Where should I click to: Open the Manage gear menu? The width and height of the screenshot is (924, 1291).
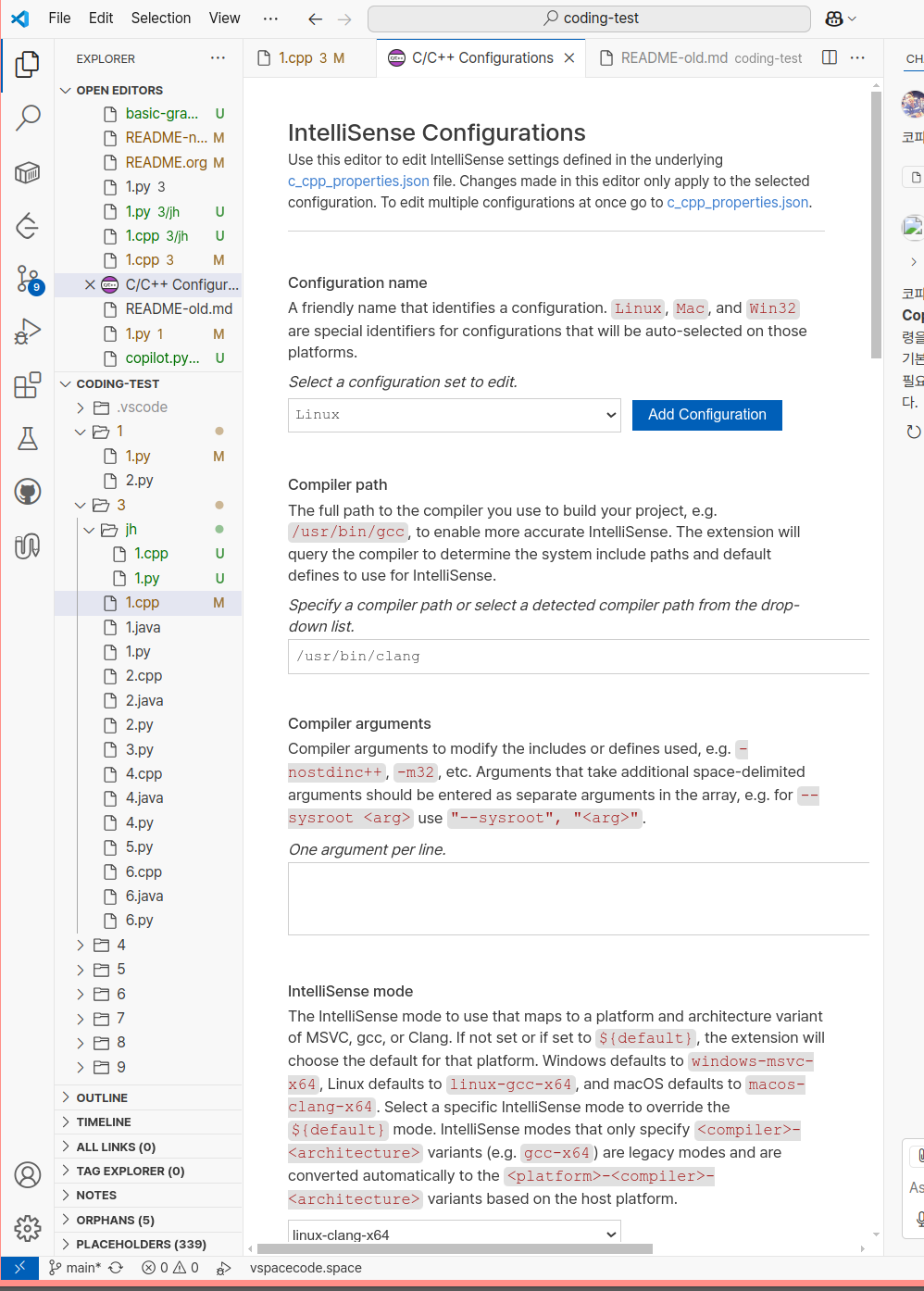point(28,1228)
